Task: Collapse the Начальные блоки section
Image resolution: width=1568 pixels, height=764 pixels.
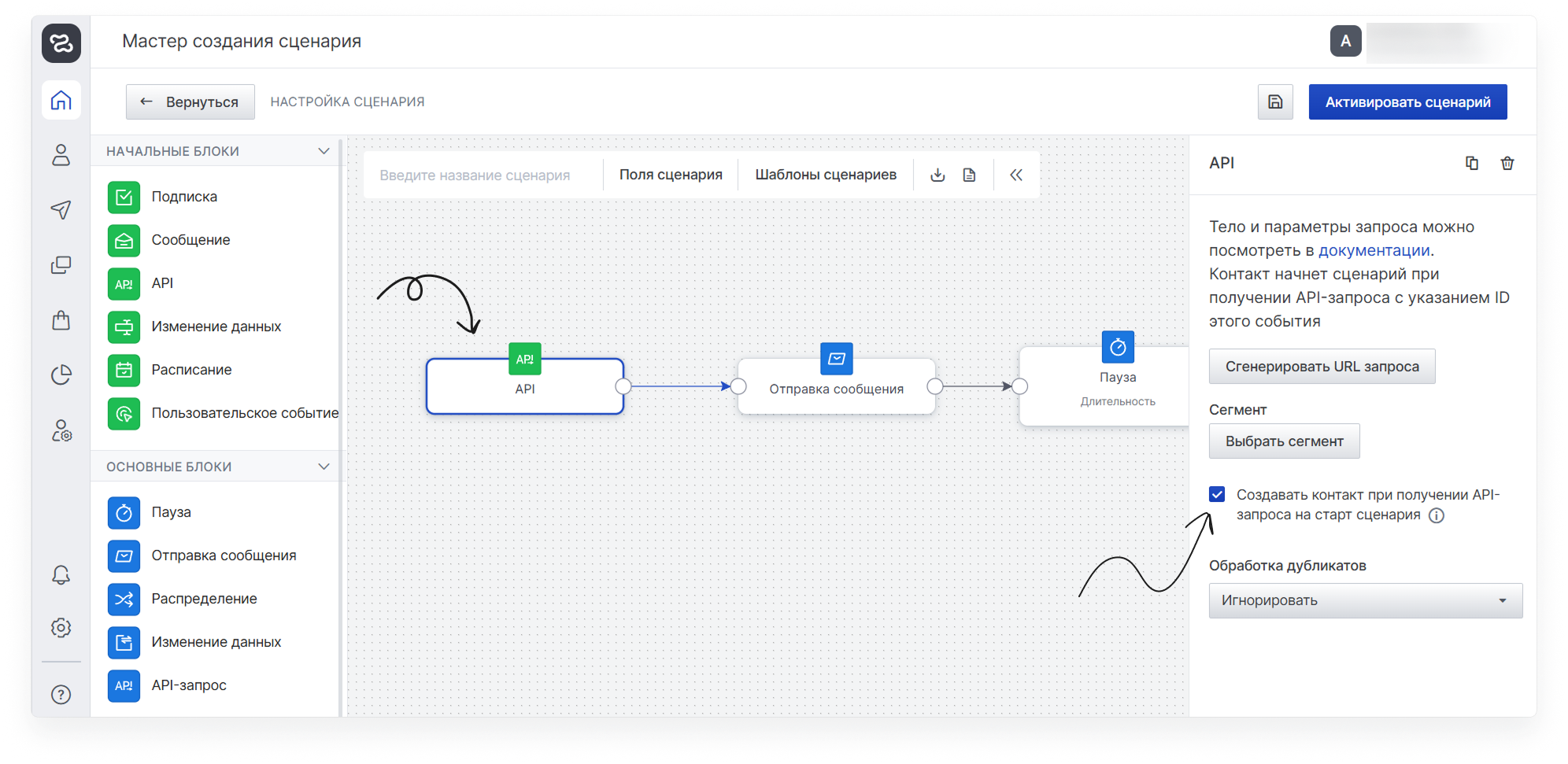Action: click(x=323, y=151)
